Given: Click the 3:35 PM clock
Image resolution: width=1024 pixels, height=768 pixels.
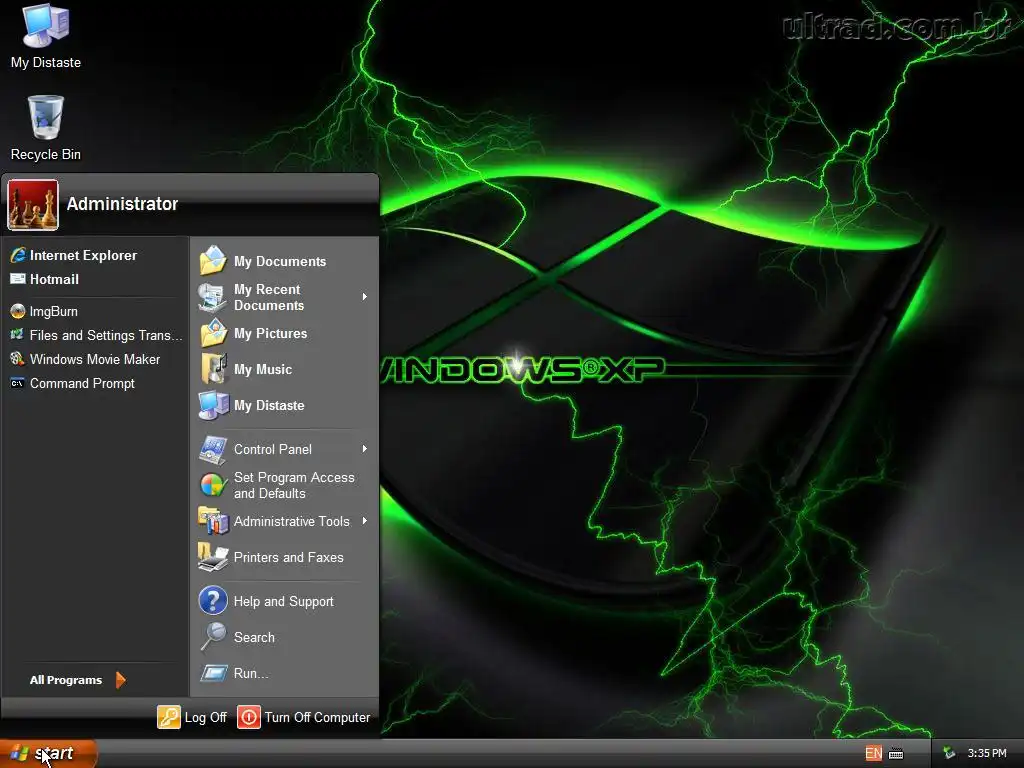Looking at the screenshot, I should click(x=987, y=753).
